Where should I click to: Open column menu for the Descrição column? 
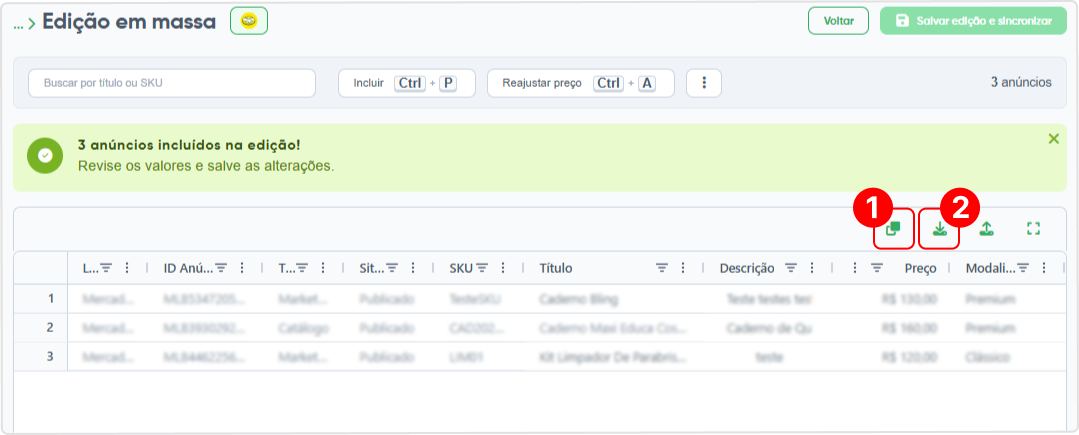point(812,268)
